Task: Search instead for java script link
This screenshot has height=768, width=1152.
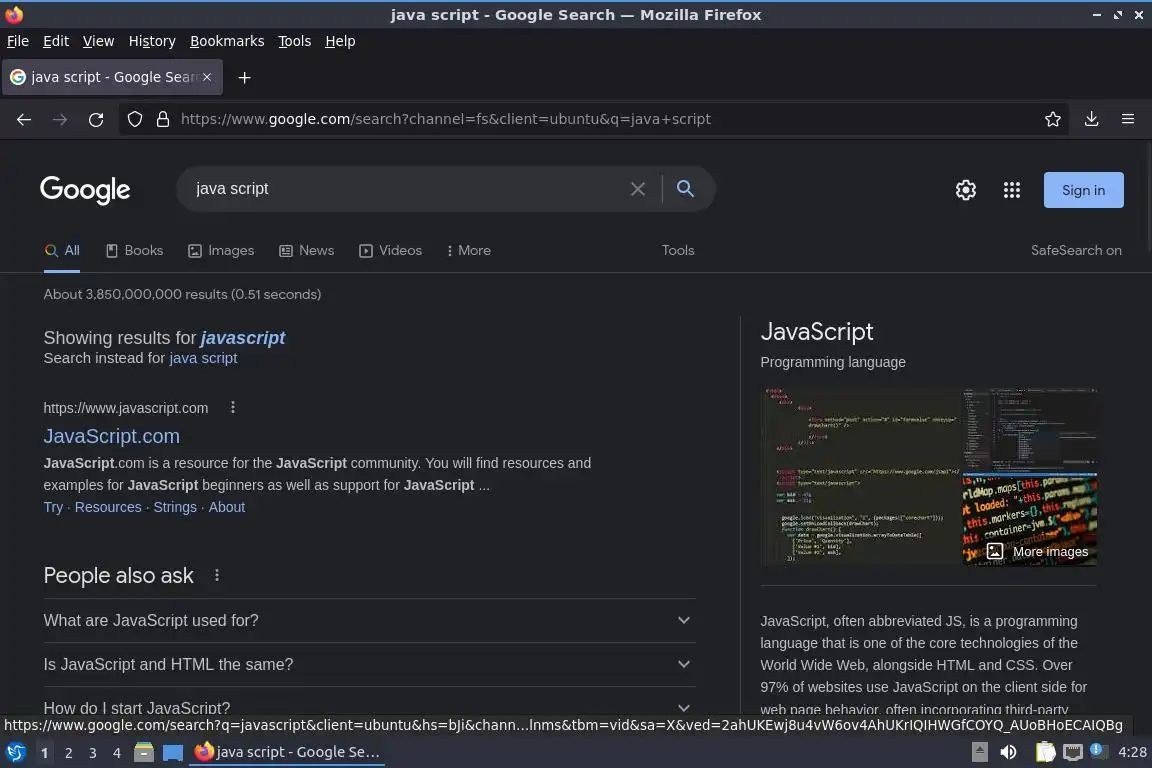Action: pyautogui.click(x=203, y=358)
